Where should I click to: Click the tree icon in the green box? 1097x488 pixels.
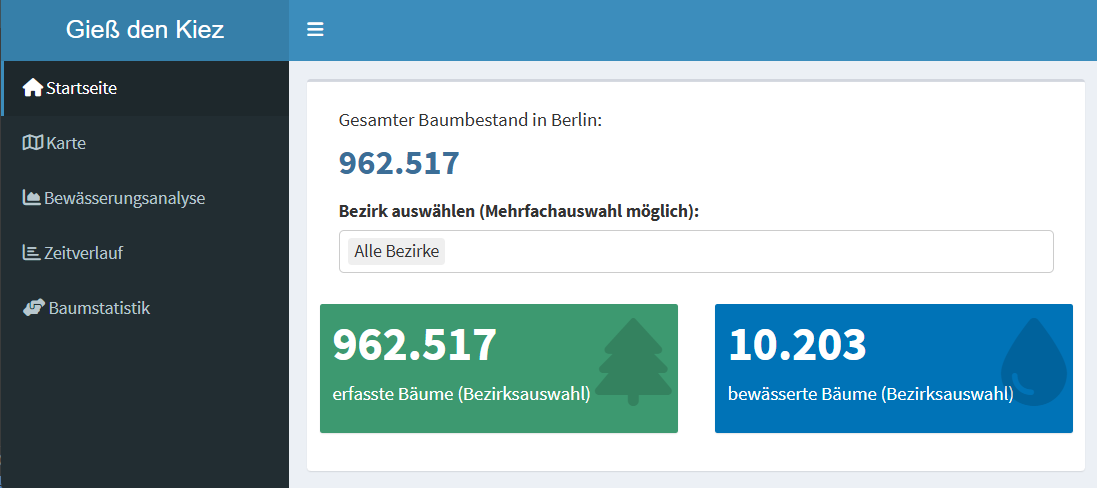click(635, 361)
